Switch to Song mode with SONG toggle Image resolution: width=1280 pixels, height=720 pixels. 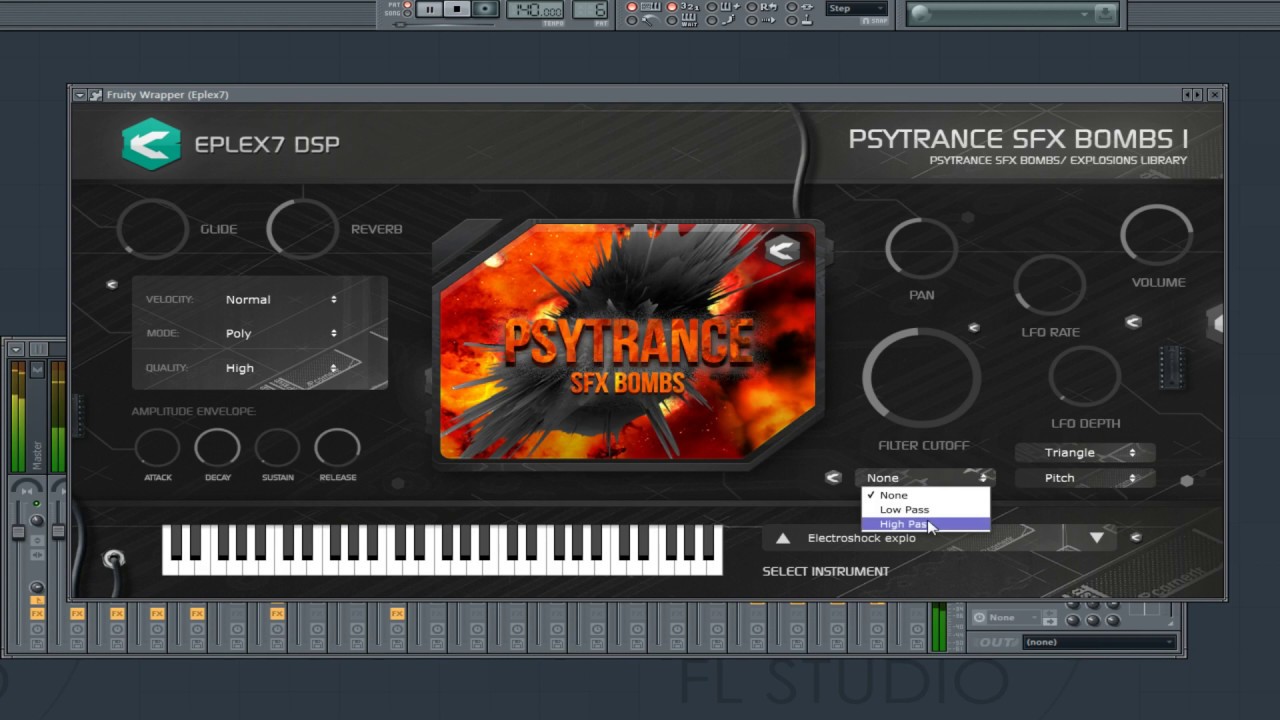point(407,13)
